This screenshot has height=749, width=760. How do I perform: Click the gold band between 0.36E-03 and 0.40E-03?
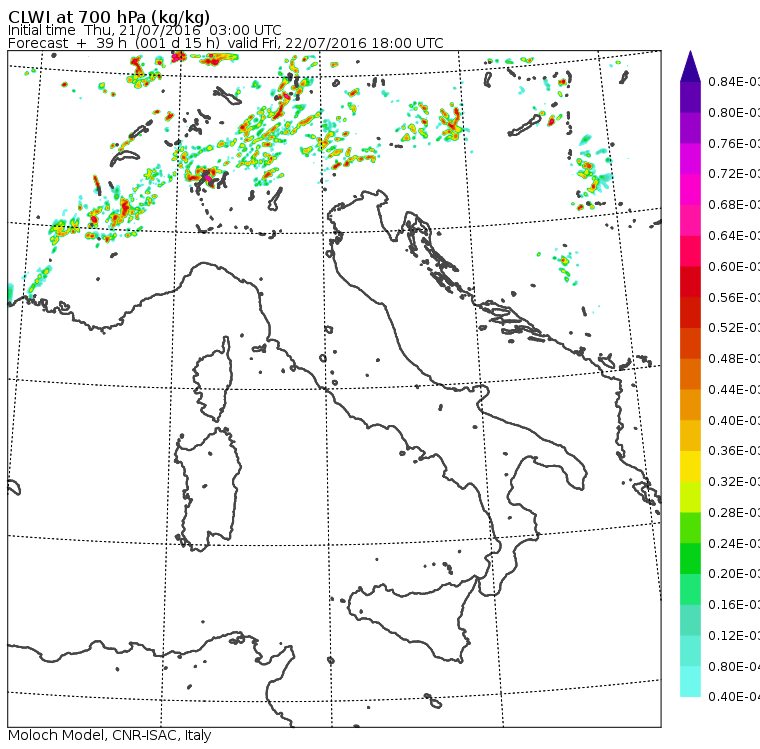click(690, 436)
